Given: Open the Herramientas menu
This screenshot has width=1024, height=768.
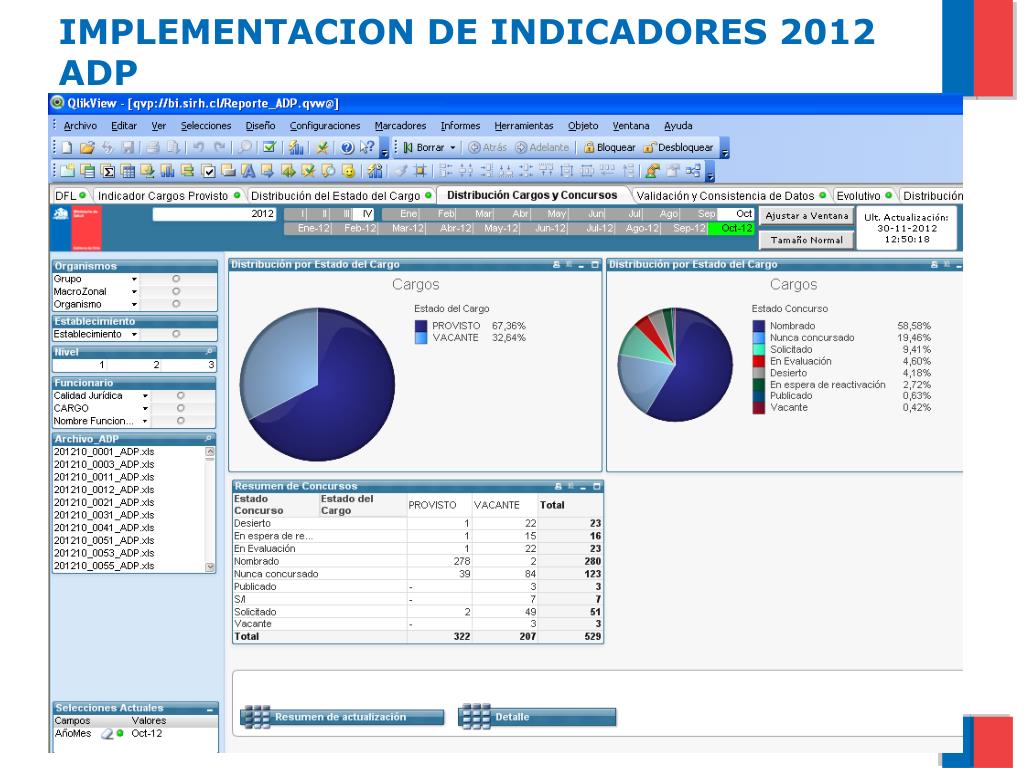Looking at the screenshot, I should 524,125.
